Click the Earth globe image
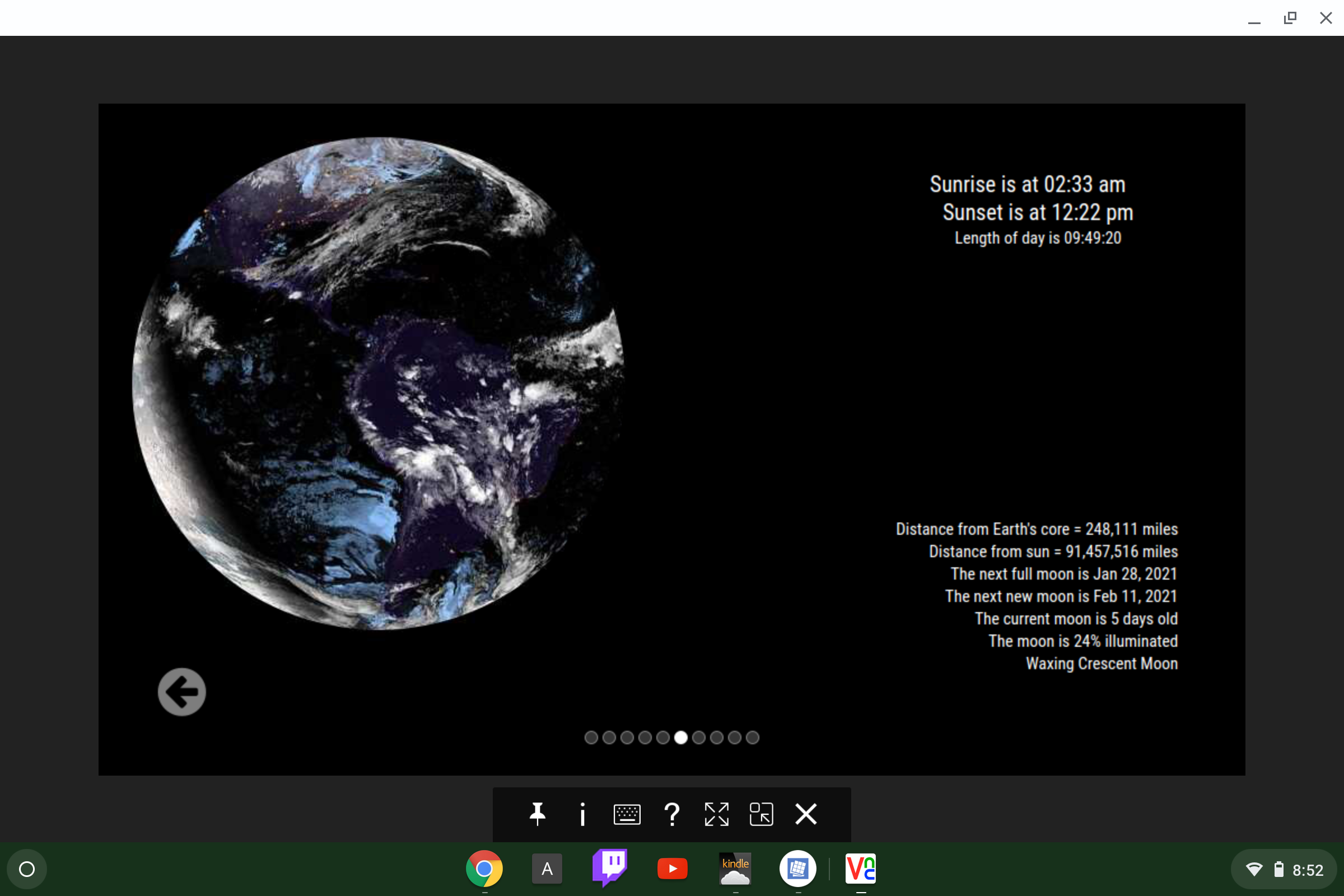 click(x=379, y=383)
